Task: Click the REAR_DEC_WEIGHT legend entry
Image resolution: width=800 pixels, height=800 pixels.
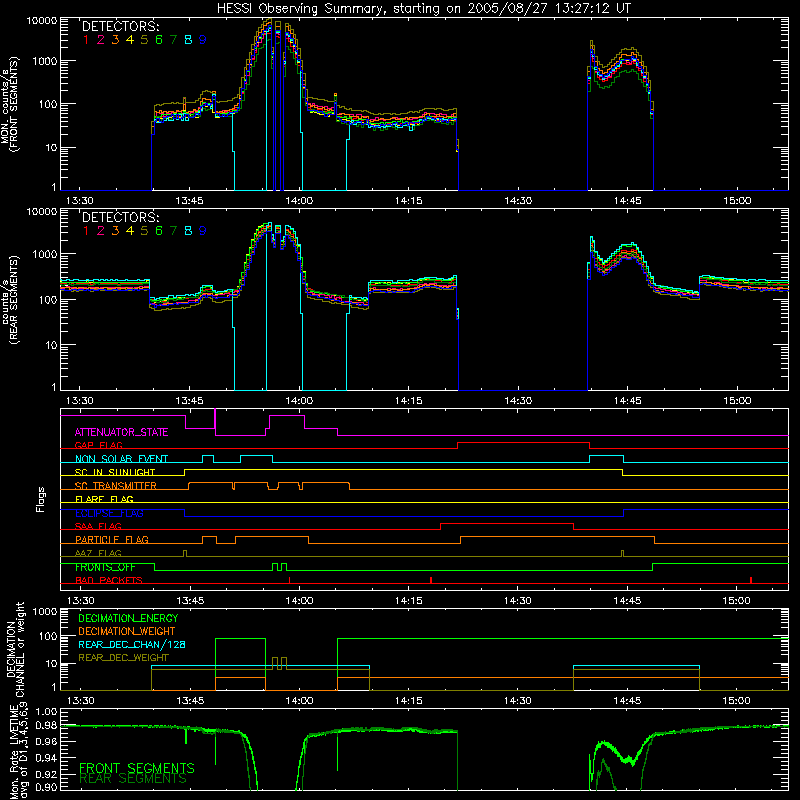Action: (x=123, y=658)
